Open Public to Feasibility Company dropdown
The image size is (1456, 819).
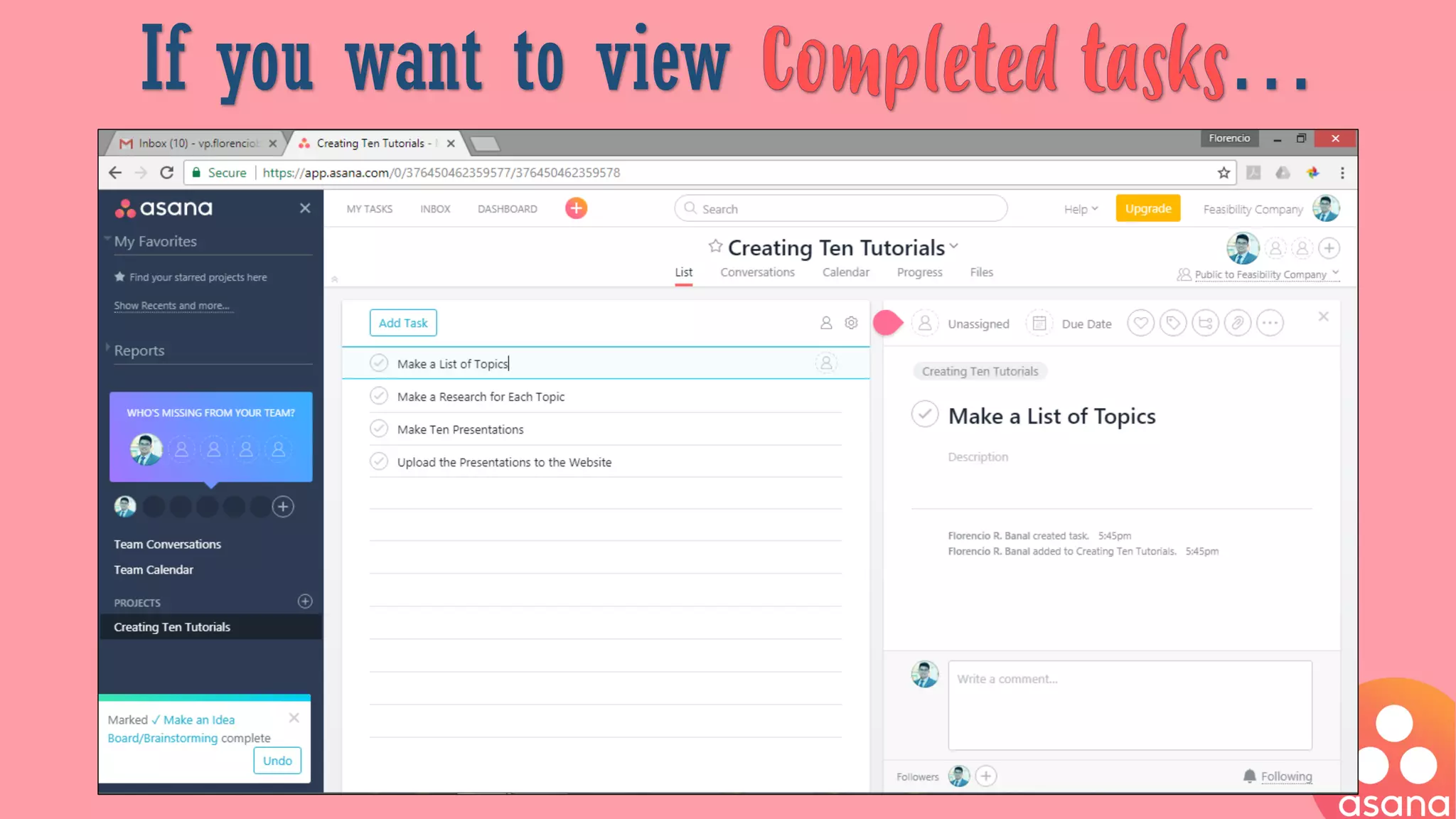(x=1260, y=274)
